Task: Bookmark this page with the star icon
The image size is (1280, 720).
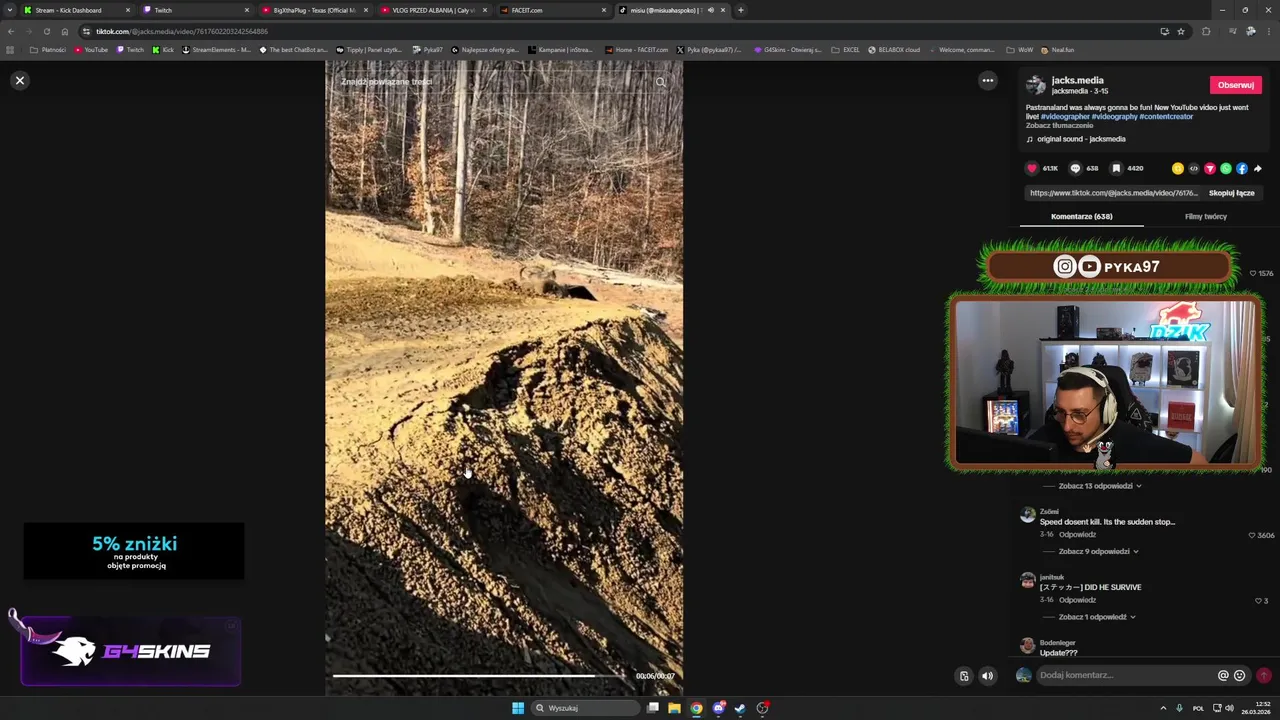Action: tap(1181, 31)
